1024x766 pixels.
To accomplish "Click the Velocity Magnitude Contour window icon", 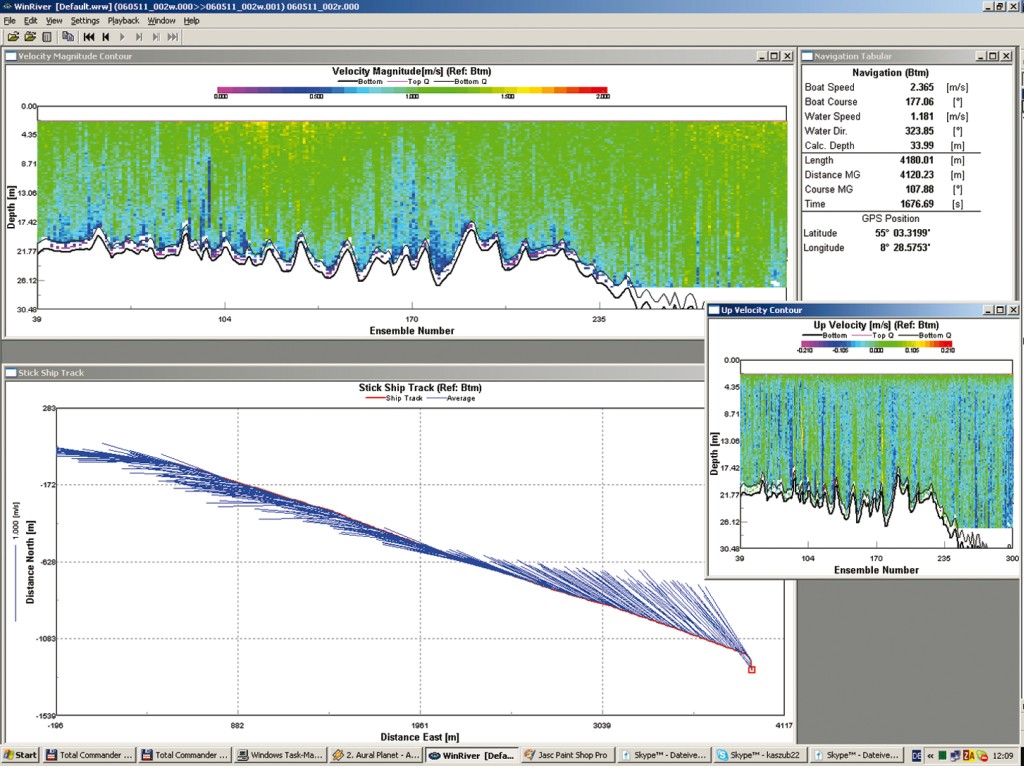I will (x=11, y=57).
